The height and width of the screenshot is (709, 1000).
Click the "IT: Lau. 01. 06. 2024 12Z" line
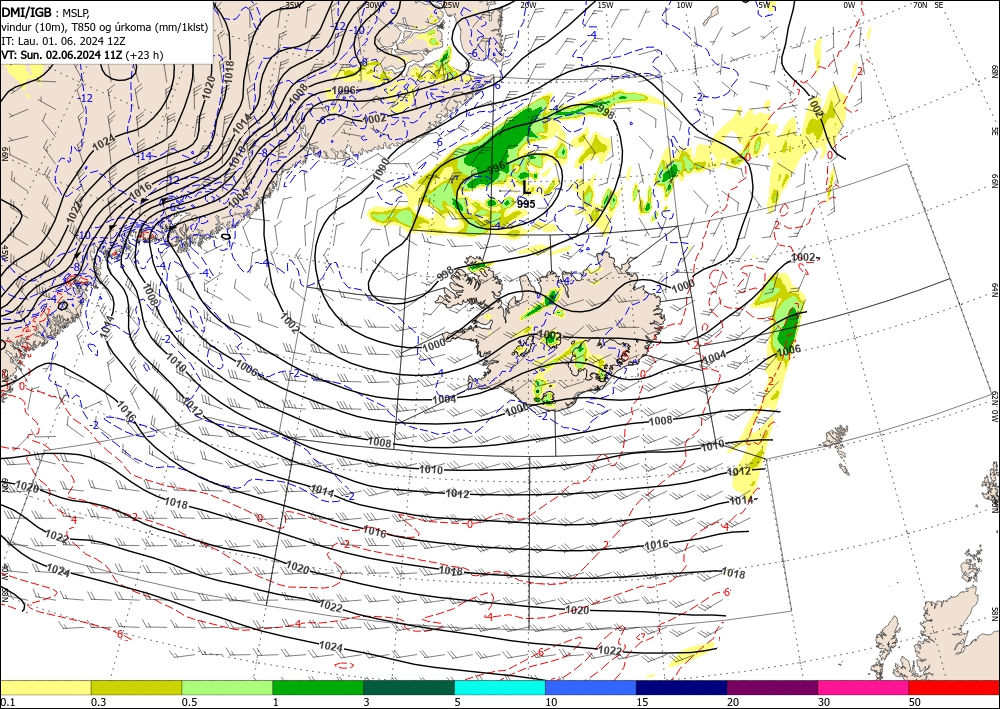click(x=63, y=41)
